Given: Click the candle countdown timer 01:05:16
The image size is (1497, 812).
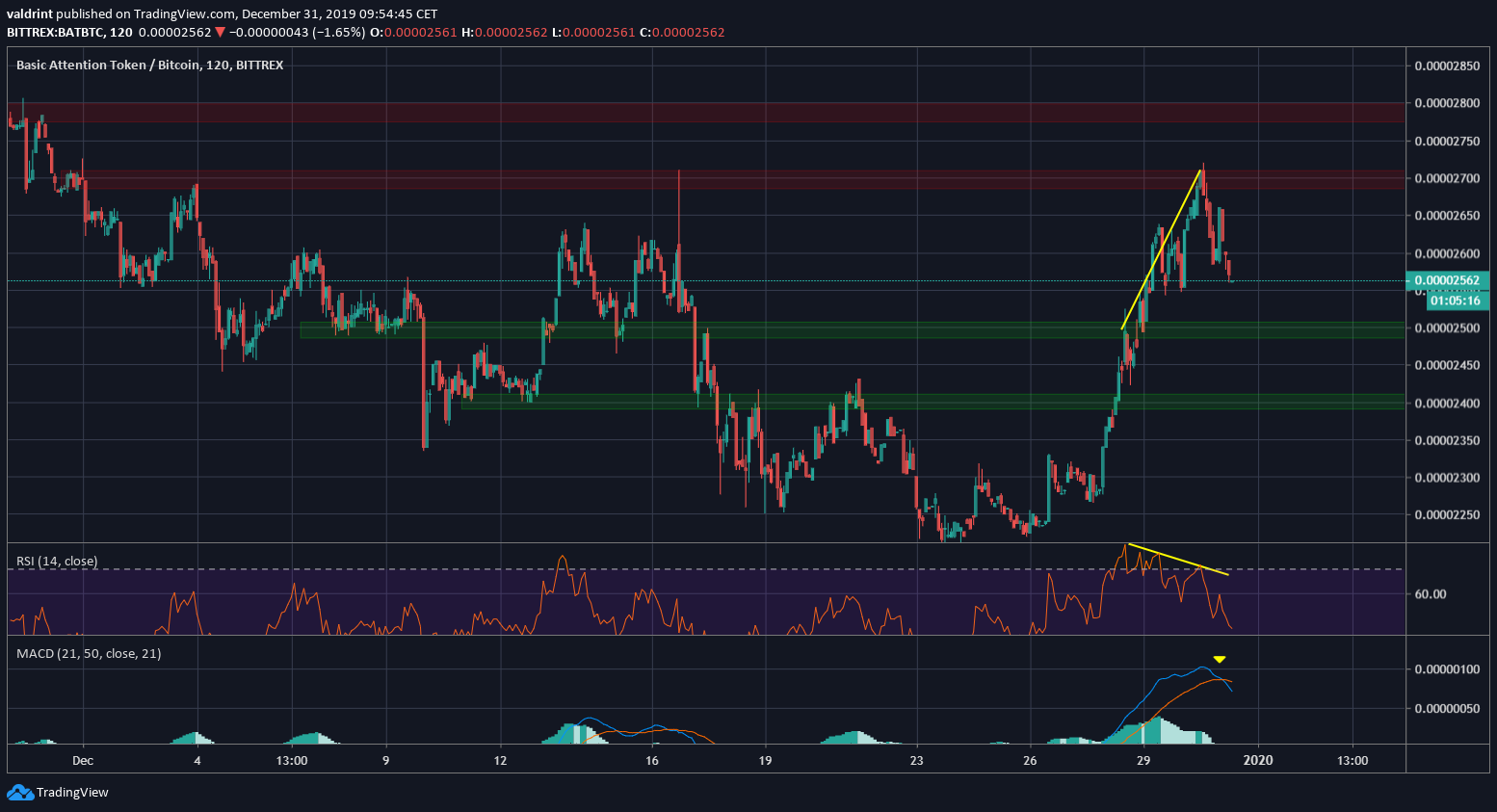Looking at the screenshot, I should point(1454,301).
